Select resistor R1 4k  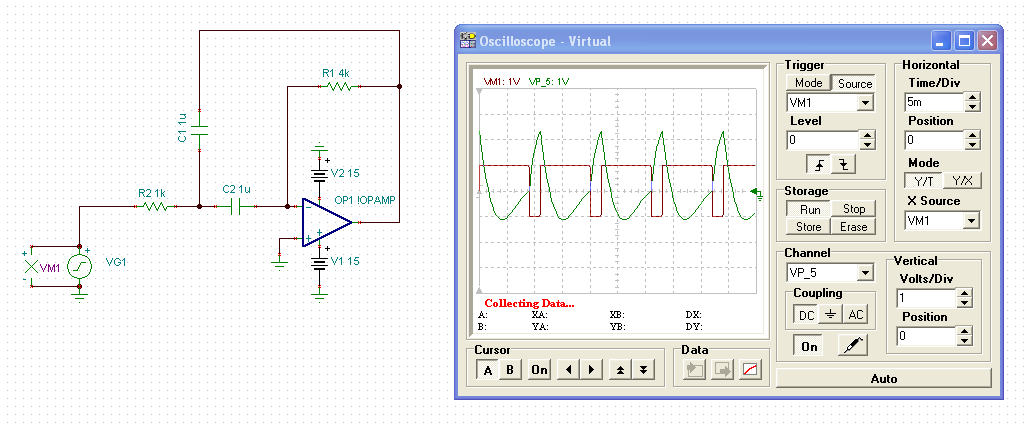pos(340,86)
